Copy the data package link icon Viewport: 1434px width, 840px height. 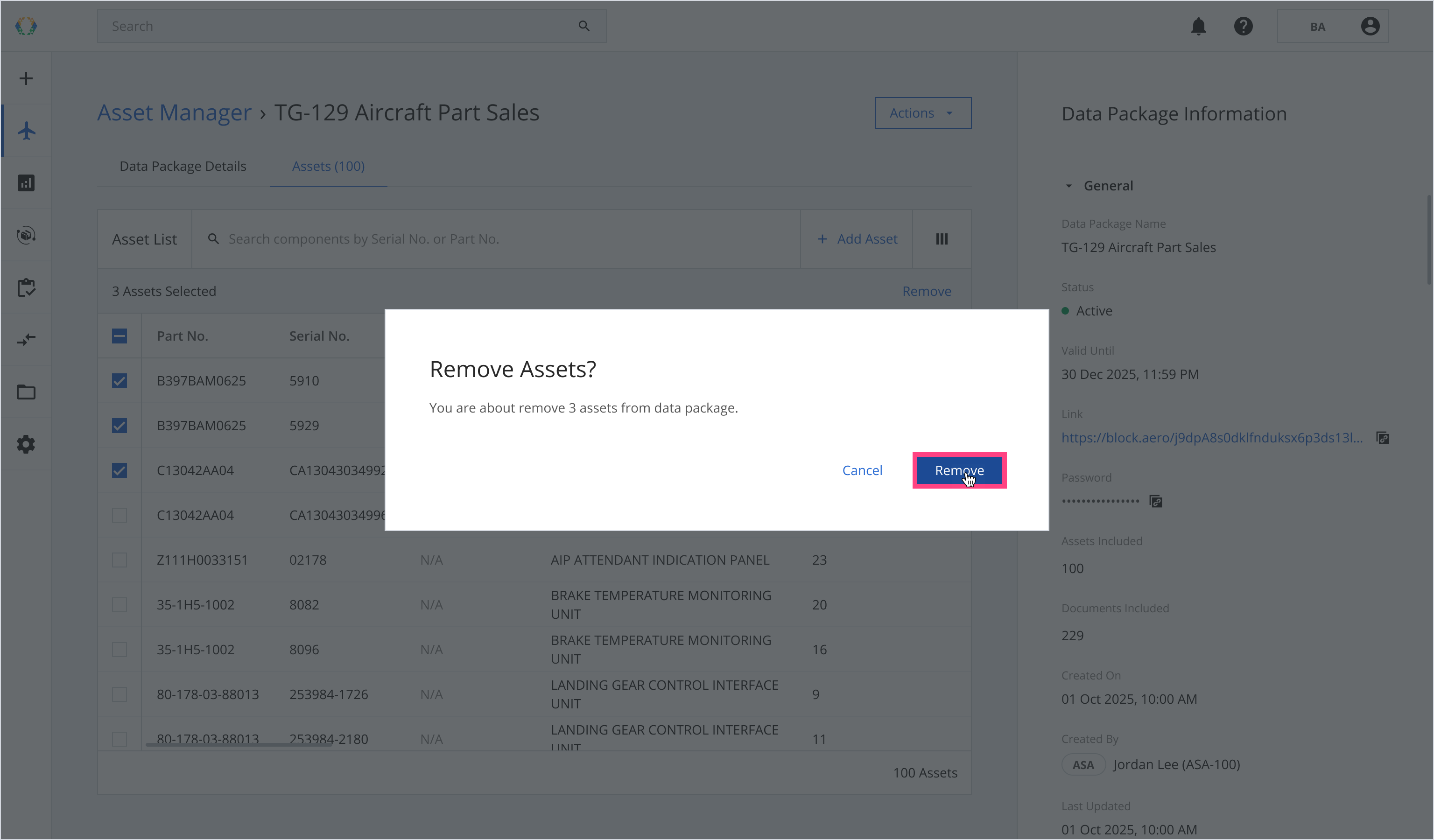pyautogui.click(x=1382, y=438)
